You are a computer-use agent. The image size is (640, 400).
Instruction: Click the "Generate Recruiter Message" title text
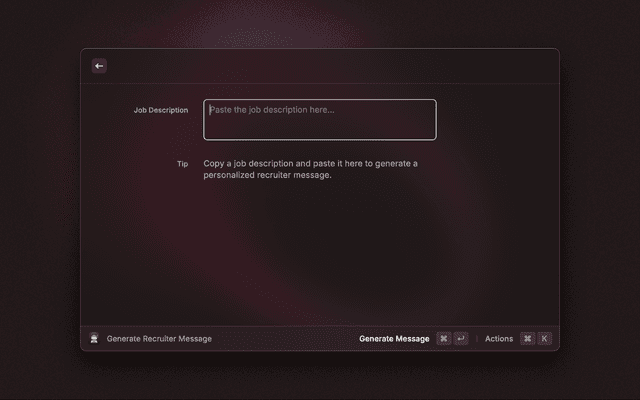click(x=159, y=339)
